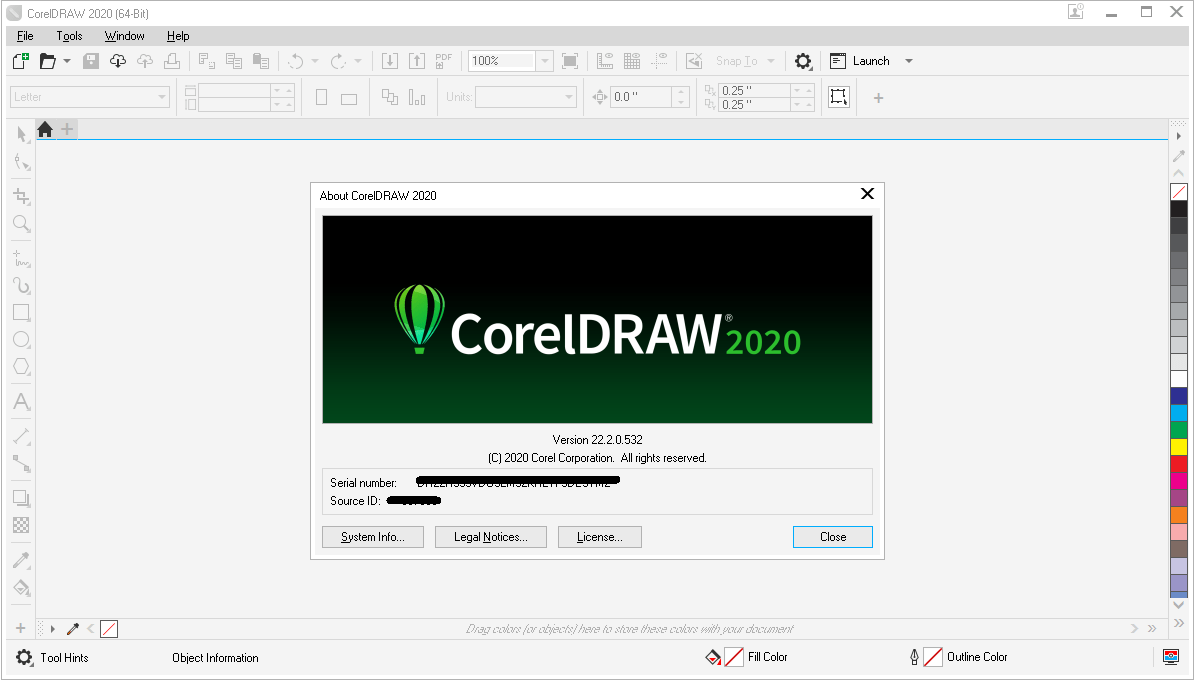Pick the red palette swatch
The width and height of the screenshot is (1195, 680).
(1179, 463)
